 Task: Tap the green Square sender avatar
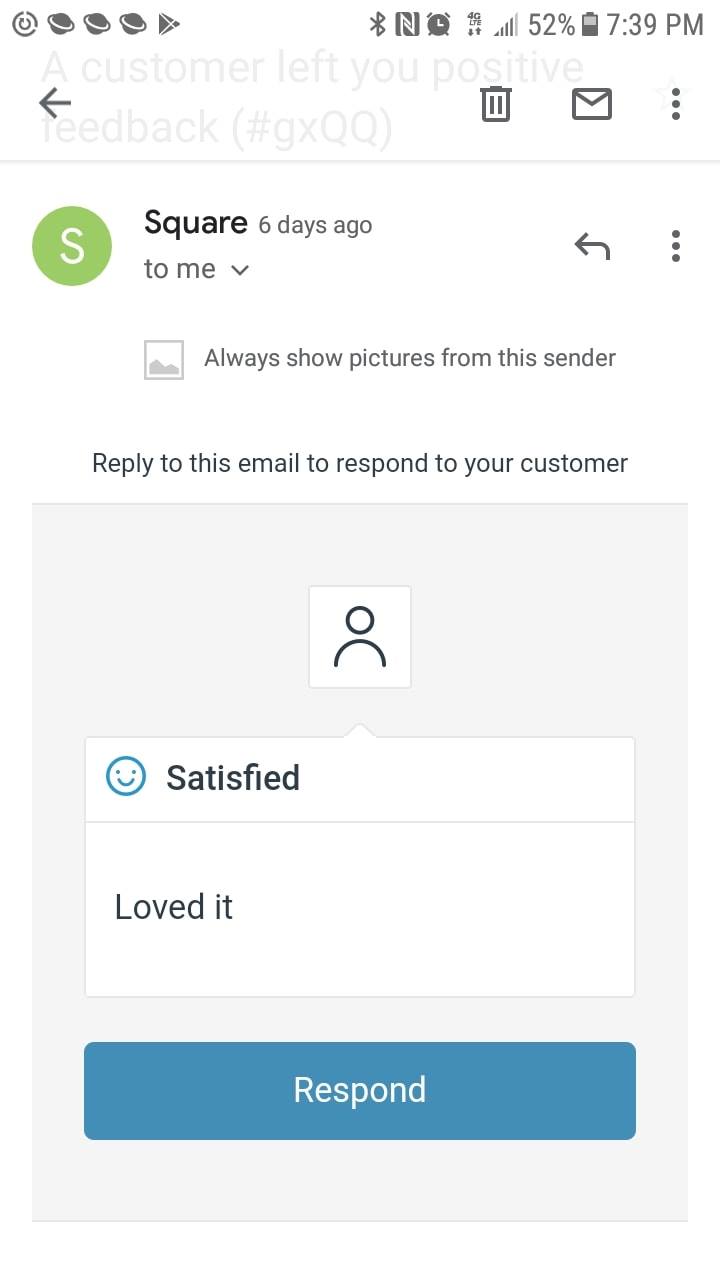(72, 246)
